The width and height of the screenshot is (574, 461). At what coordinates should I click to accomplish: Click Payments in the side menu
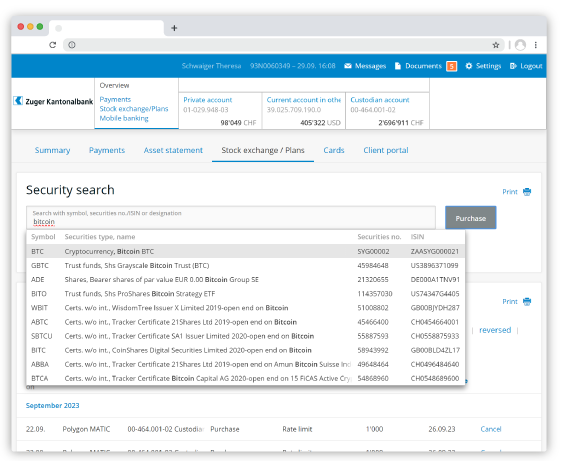[x=115, y=99]
